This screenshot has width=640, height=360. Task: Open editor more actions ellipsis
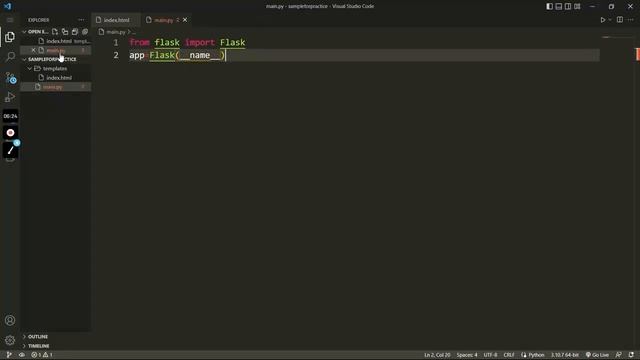pos(631,20)
